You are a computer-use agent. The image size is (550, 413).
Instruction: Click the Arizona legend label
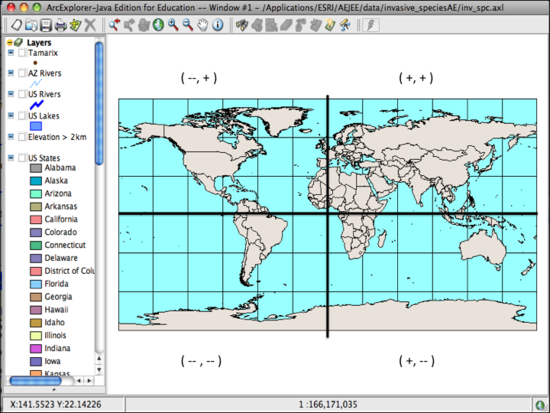pyautogui.click(x=58, y=193)
